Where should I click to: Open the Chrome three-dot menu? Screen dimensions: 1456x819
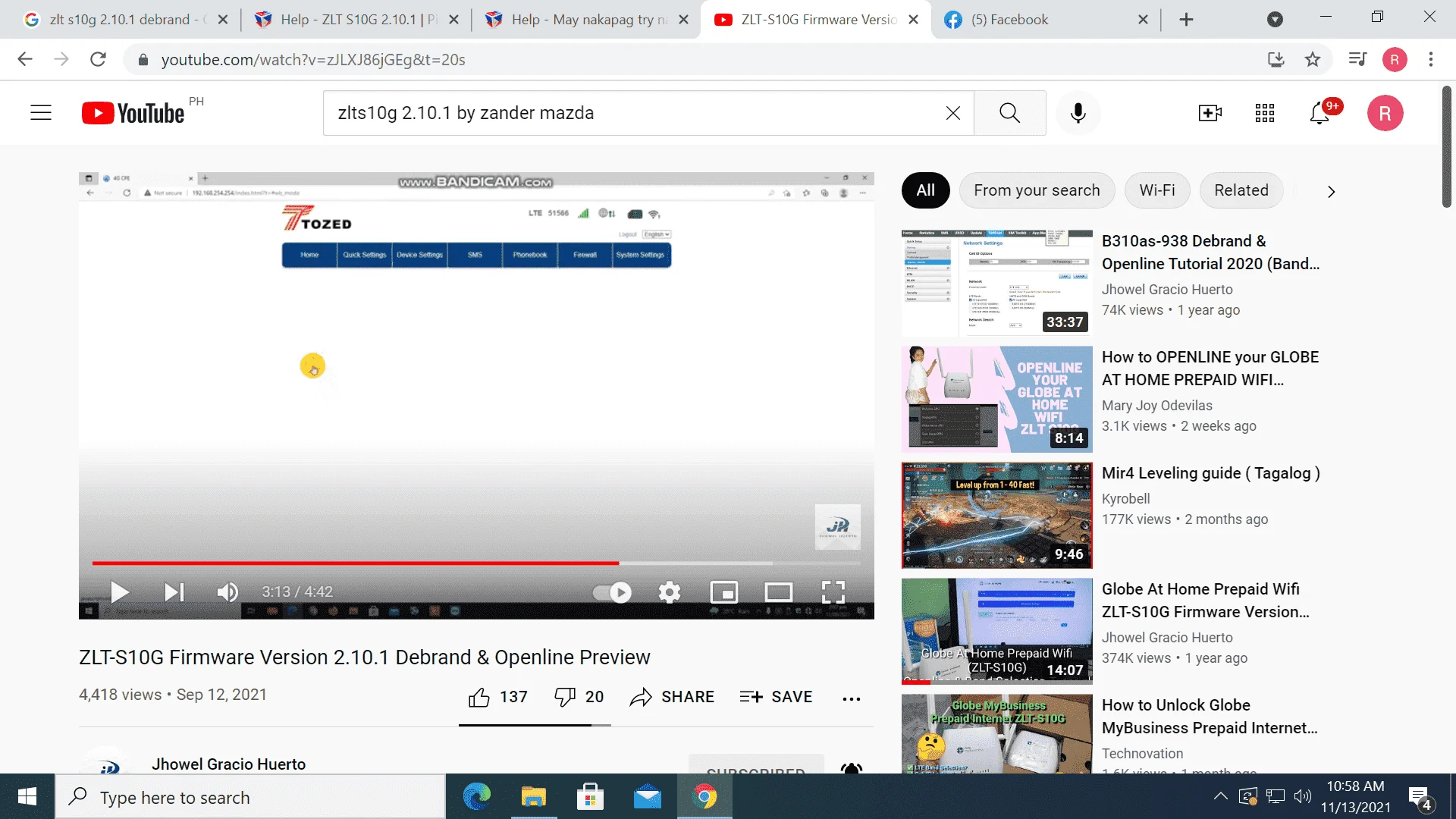1431,59
